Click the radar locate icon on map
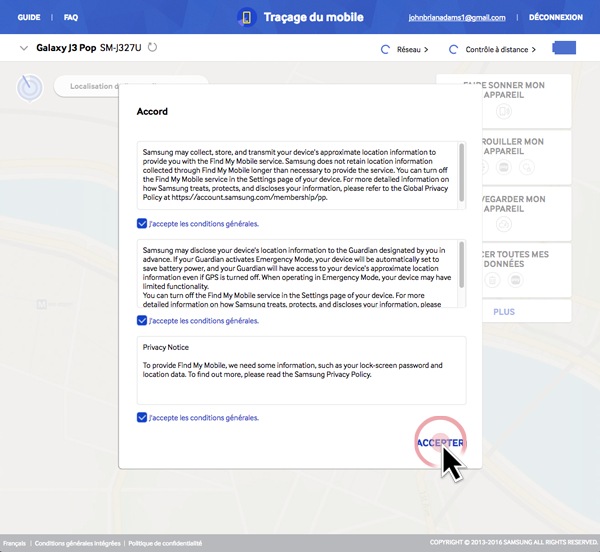The height and width of the screenshot is (552, 600). pyautogui.click(x=29, y=88)
